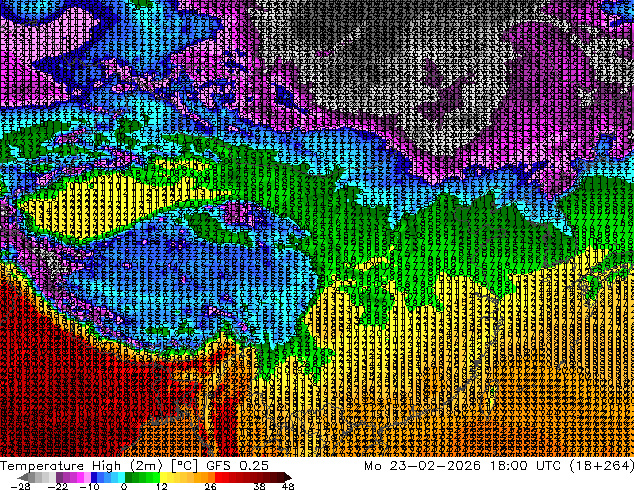Image resolution: width=634 pixels, height=490 pixels.
Task: Click the 'Temperature High (2m) [°C]' title
Action: (x=99, y=466)
